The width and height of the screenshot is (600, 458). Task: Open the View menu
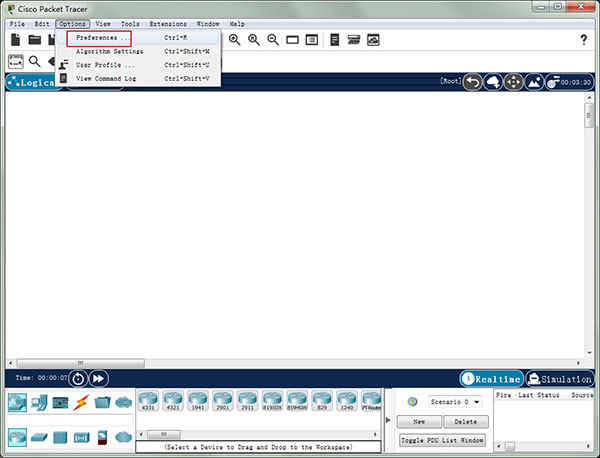[x=103, y=24]
